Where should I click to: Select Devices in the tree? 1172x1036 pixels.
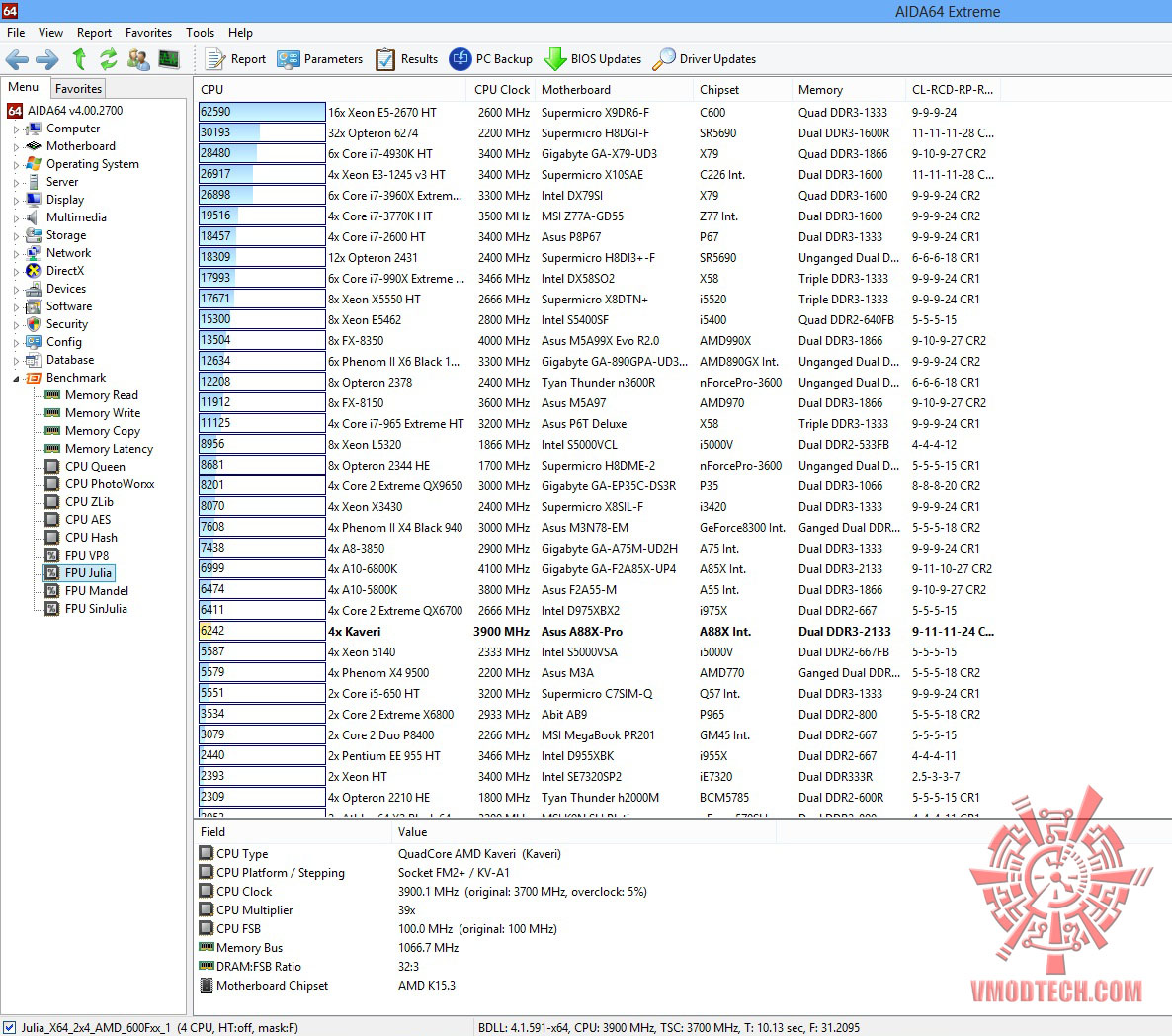[x=56, y=289]
